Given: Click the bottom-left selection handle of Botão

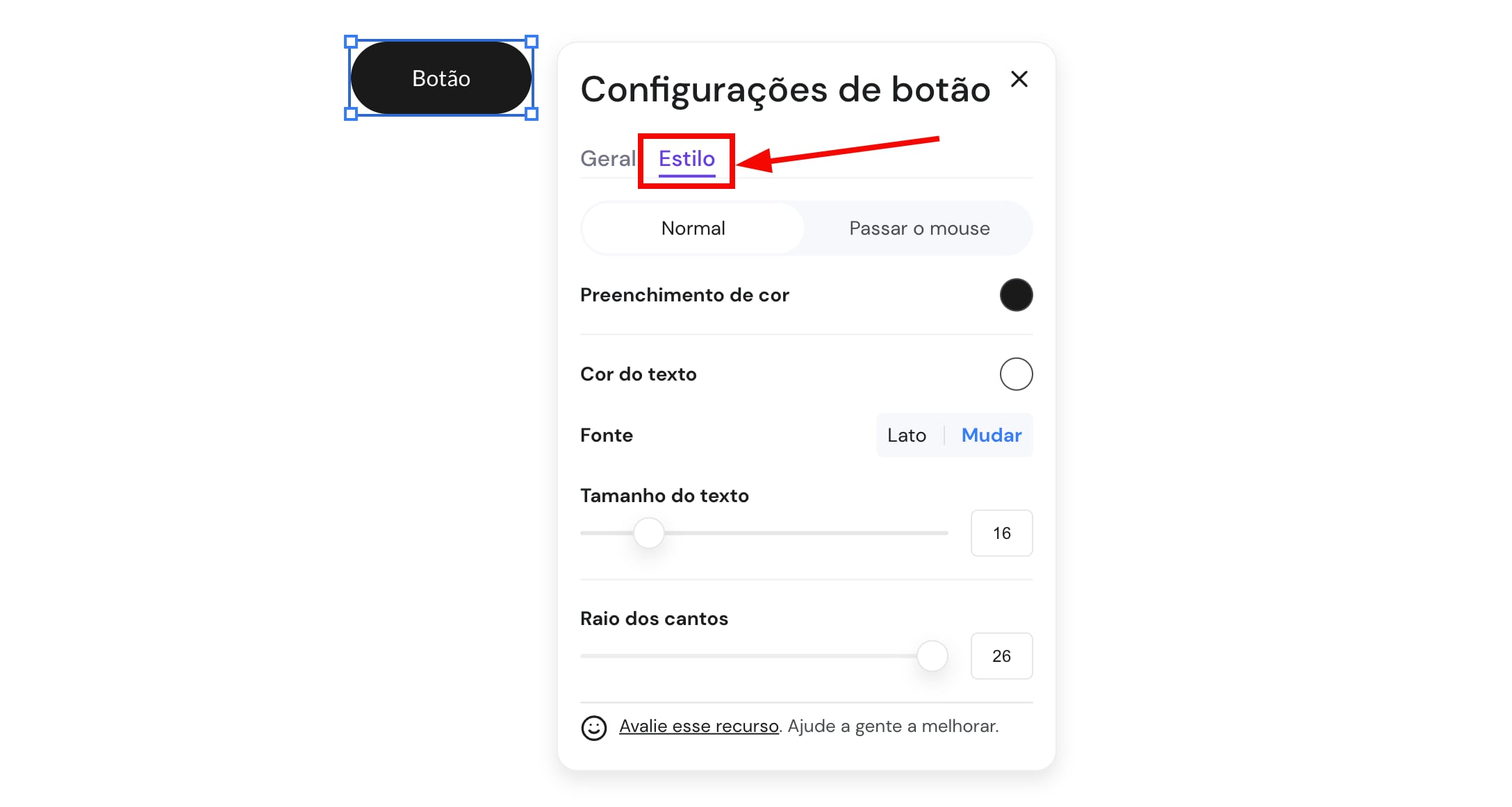Looking at the screenshot, I should [351, 114].
